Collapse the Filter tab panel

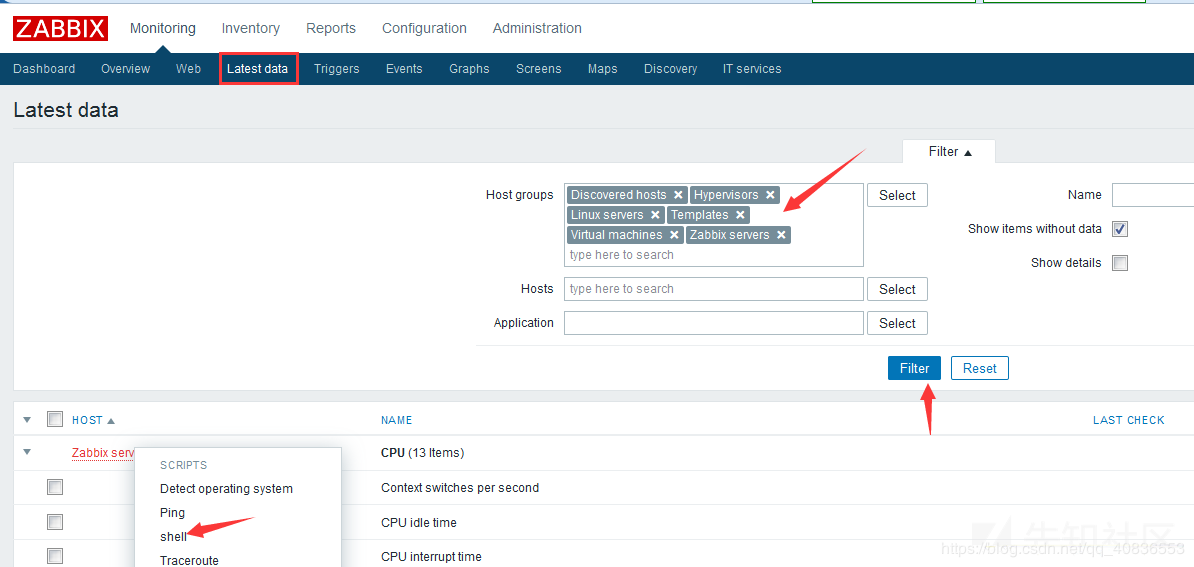(950, 151)
